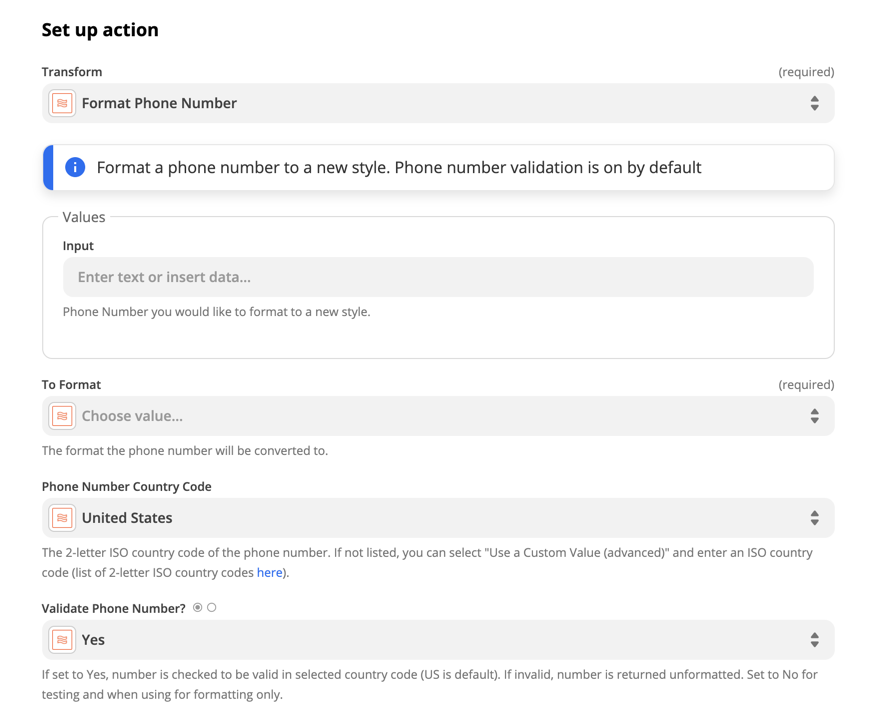
Task: Click the Enter text or insert data field
Action: pyautogui.click(x=438, y=276)
